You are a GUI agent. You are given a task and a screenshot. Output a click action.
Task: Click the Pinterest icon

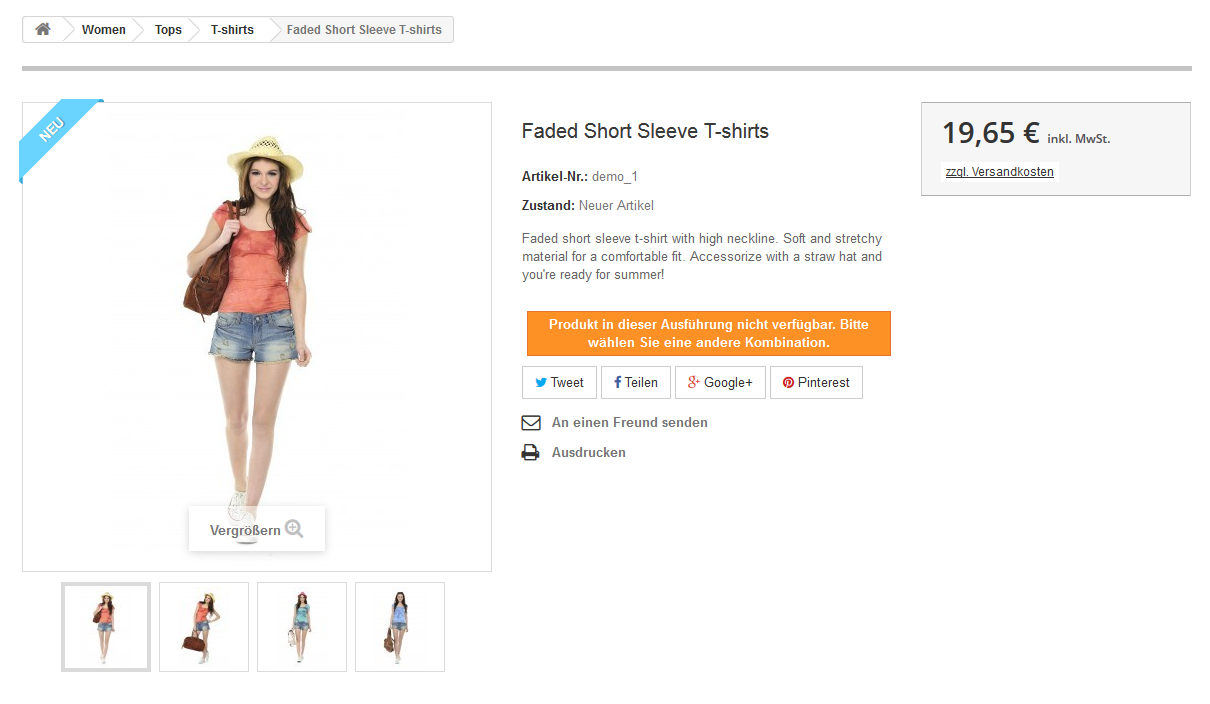(788, 383)
